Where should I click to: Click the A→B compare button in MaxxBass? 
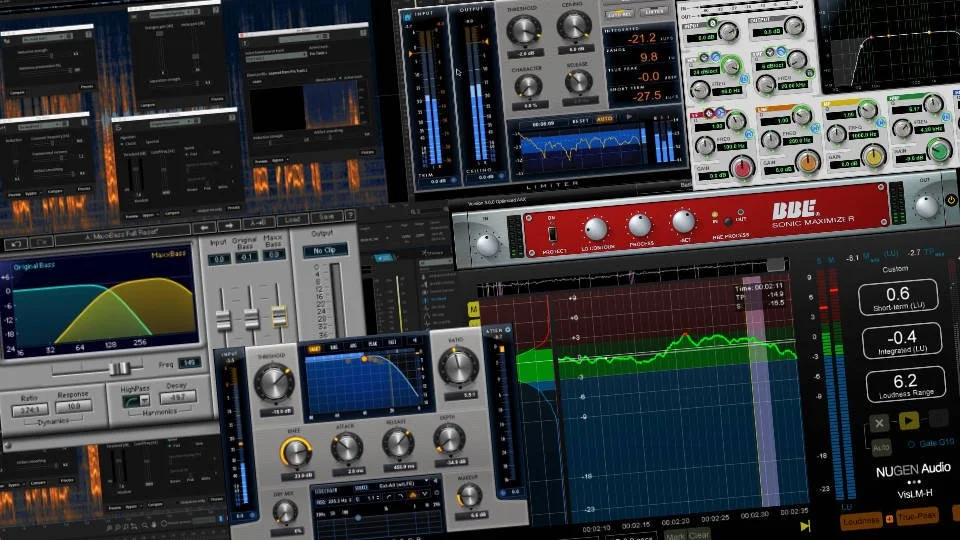pyautogui.click(x=258, y=223)
